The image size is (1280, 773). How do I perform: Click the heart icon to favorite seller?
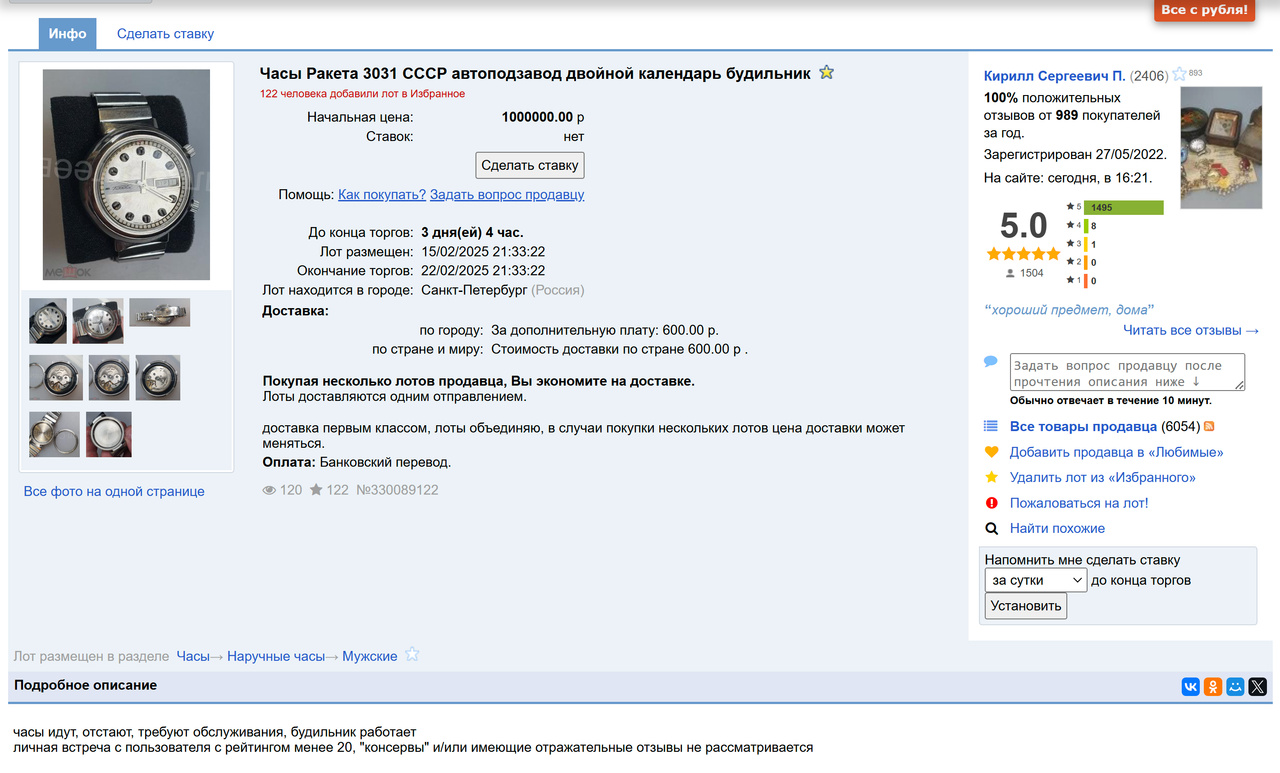992,452
